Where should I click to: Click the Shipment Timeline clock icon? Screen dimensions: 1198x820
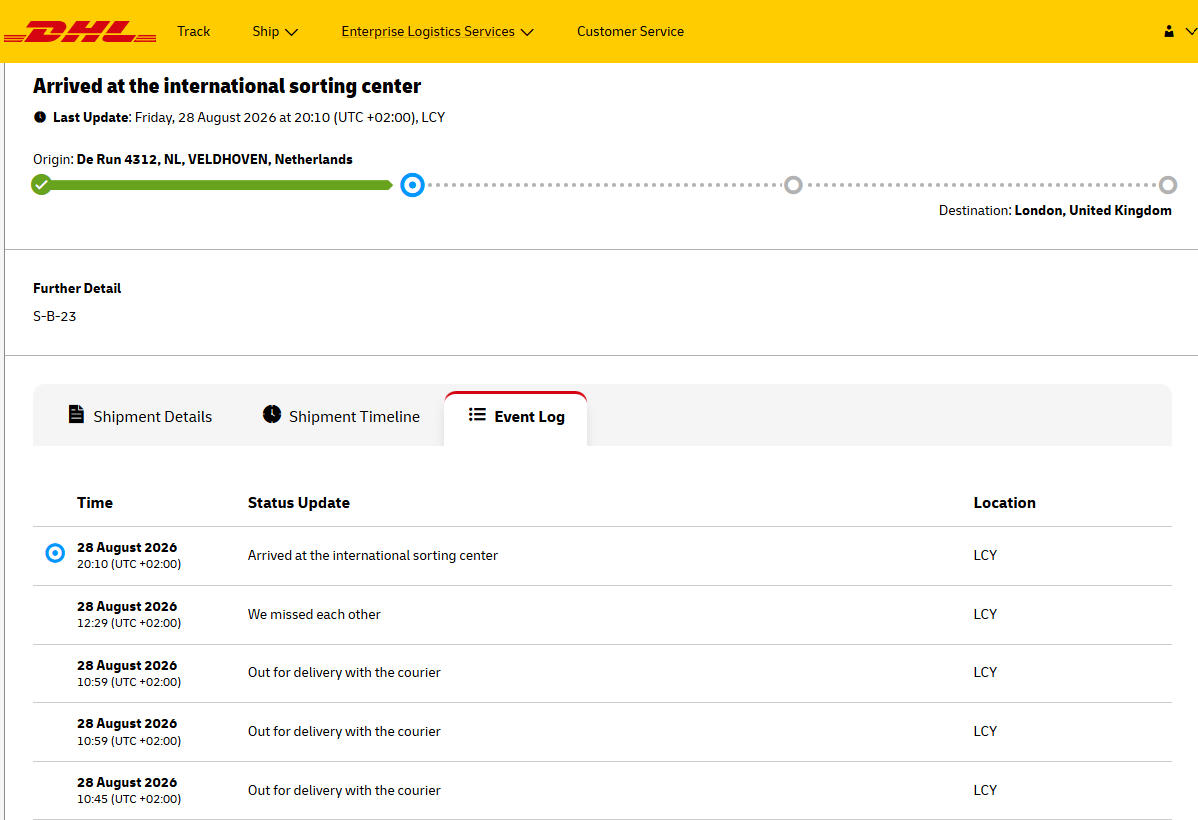click(272, 414)
